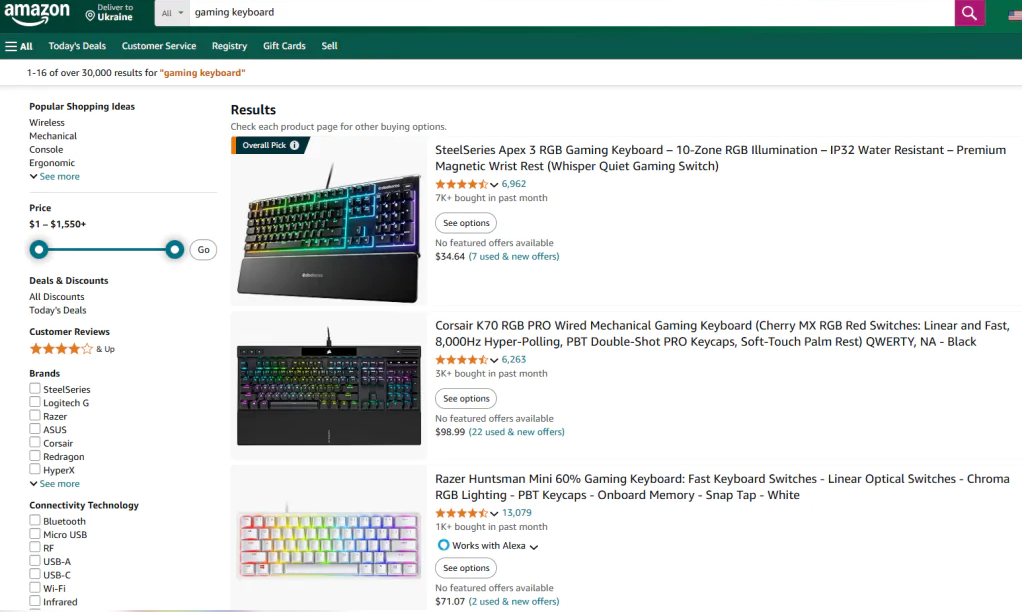Screen dimensions: 1022x612
Task: Open Today's Deals in navigation bar
Action: click(77, 46)
